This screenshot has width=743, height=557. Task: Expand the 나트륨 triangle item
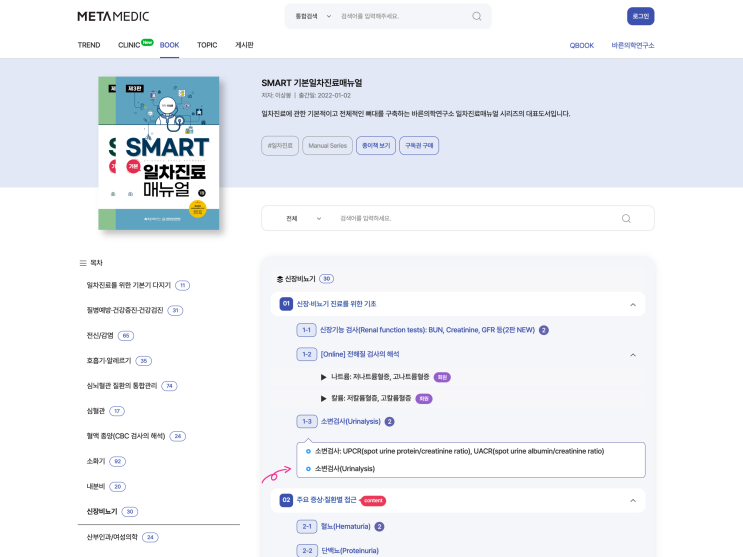[x=324, y=377]
